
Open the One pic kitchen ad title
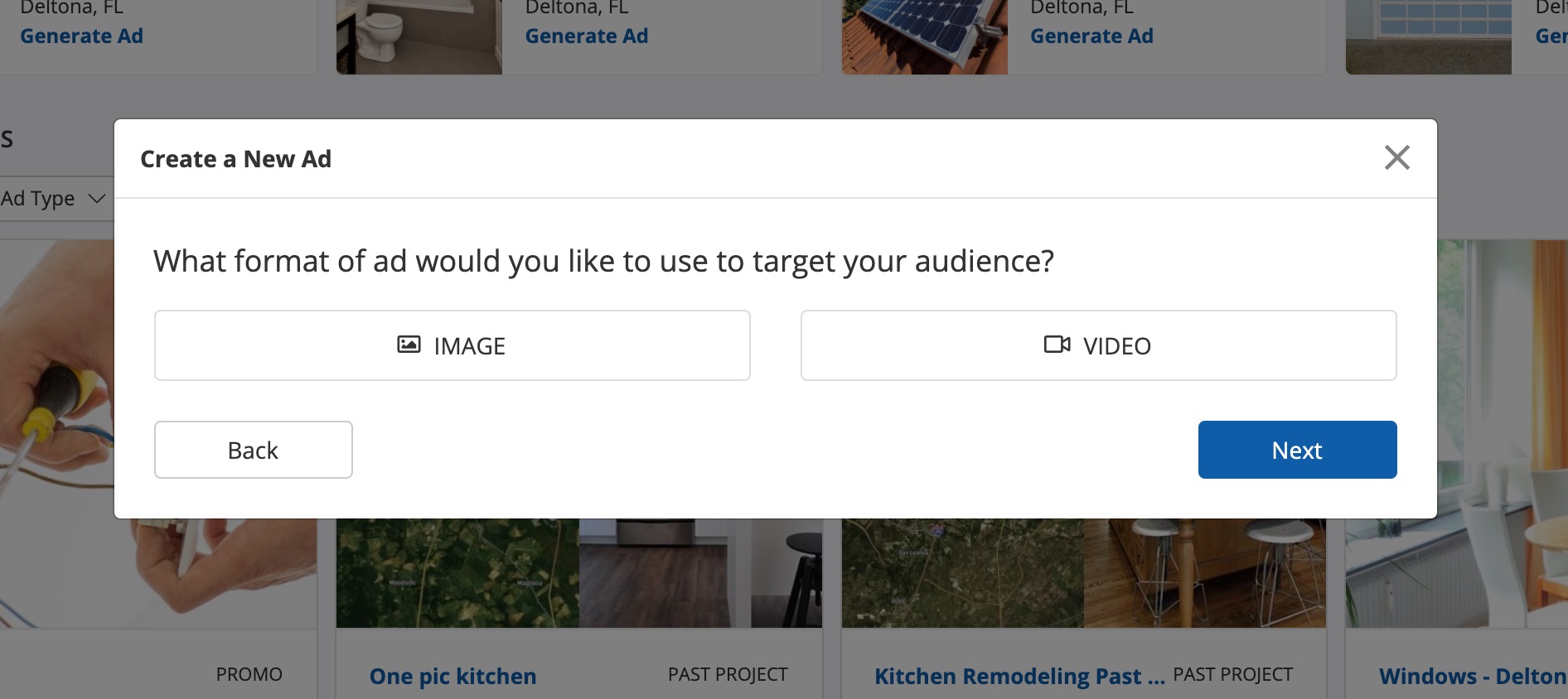[x=452, y=676]
